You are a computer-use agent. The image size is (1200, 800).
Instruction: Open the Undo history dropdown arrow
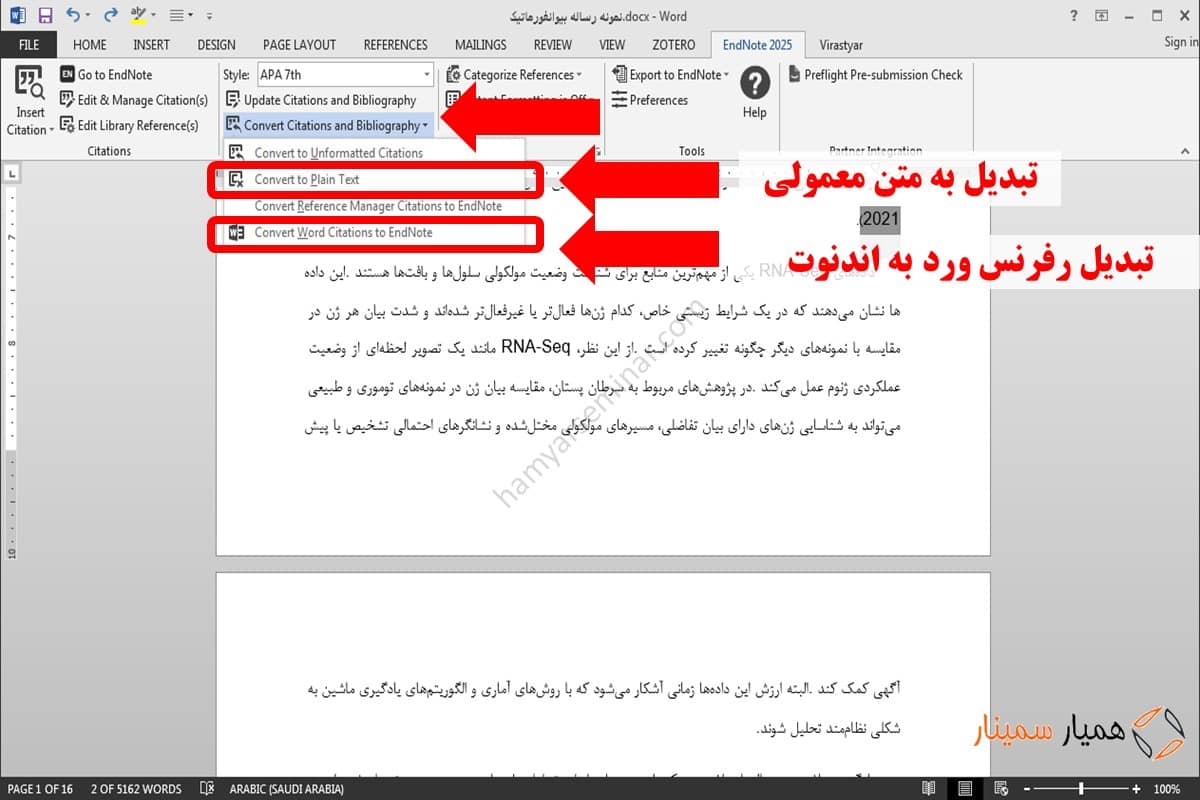coord(90,17)
